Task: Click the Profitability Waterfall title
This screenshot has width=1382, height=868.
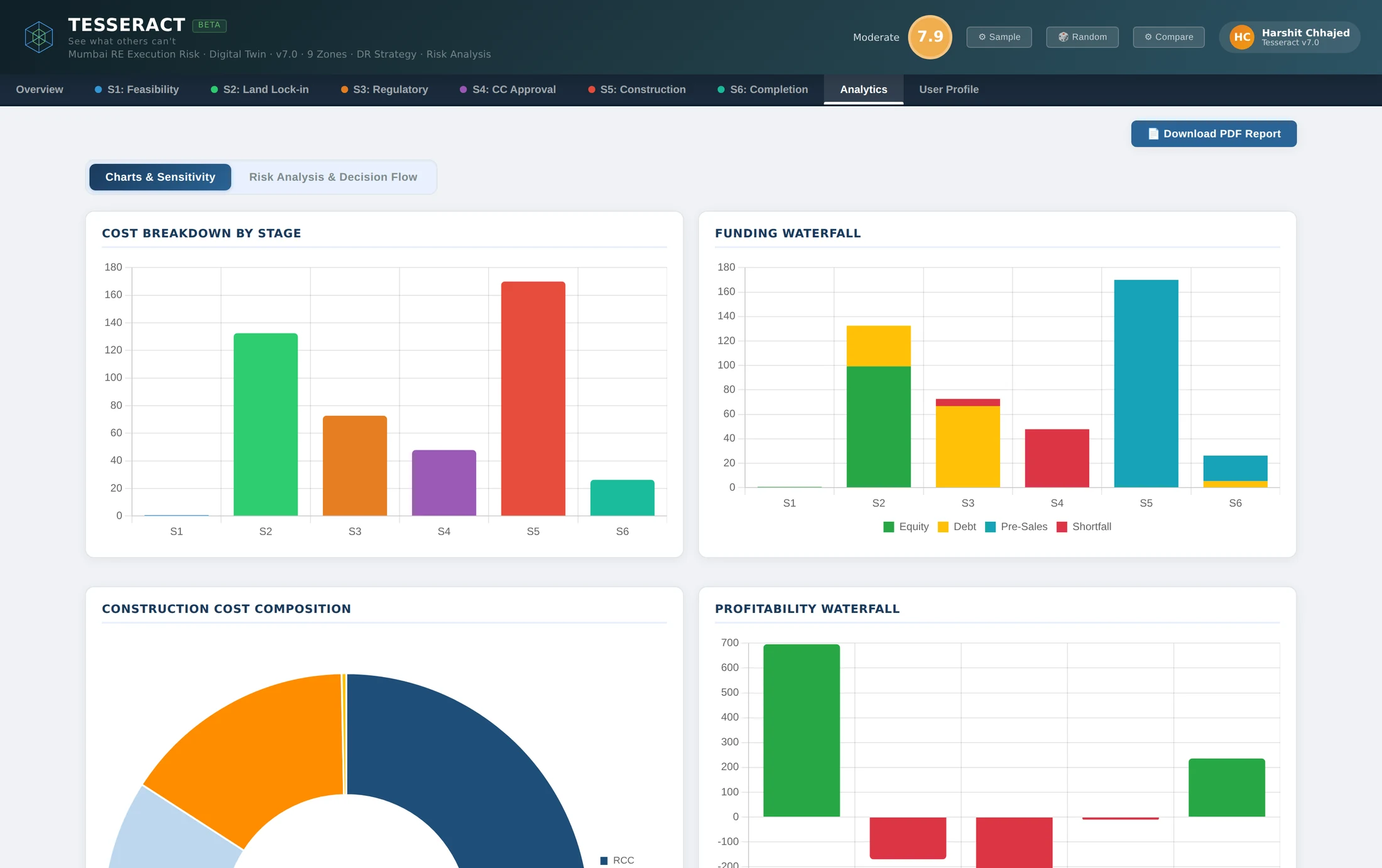Action: coord(807,609)
